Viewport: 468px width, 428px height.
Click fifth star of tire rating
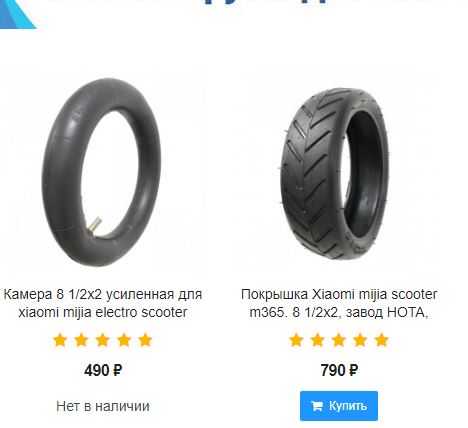pos(381,340)
